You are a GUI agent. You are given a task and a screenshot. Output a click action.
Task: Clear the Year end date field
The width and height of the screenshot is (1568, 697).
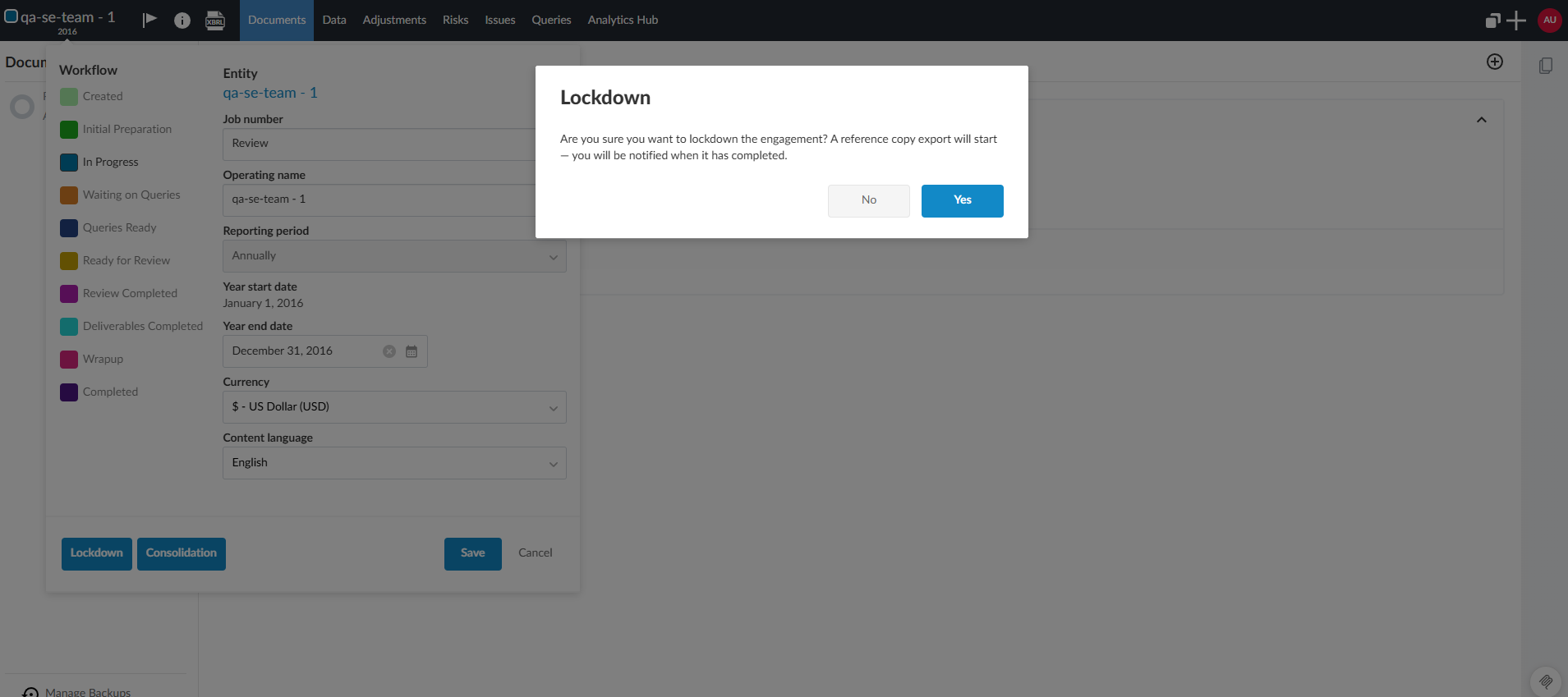[x=389, y=351]
